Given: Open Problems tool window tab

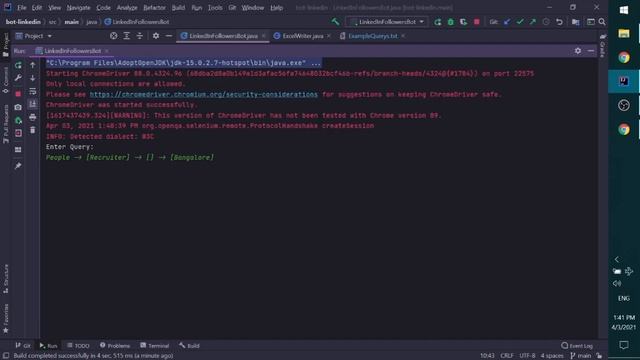Looking at the screenshot, I should pyautogui.click(x=115, y=345).
